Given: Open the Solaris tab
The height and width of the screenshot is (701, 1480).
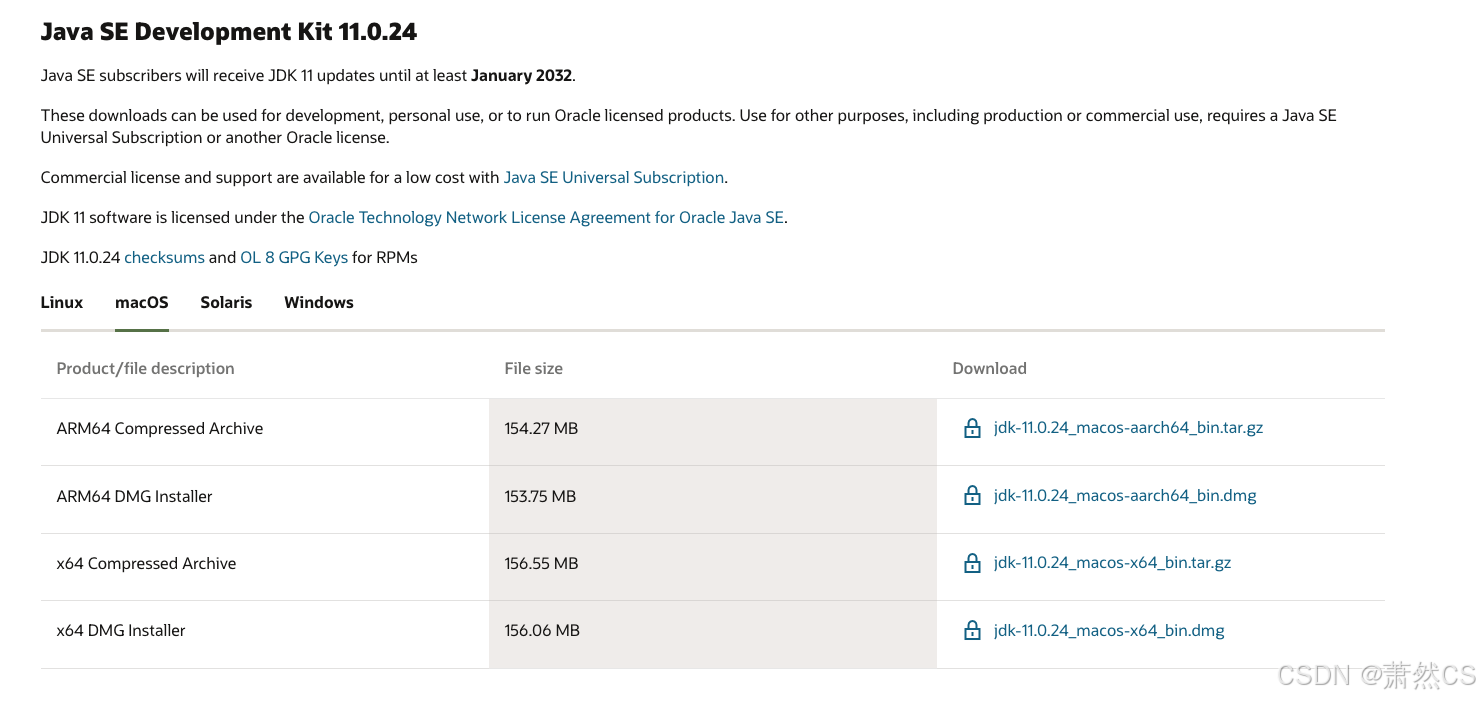Looking at the screenshot, I should (x=226, y=302).
